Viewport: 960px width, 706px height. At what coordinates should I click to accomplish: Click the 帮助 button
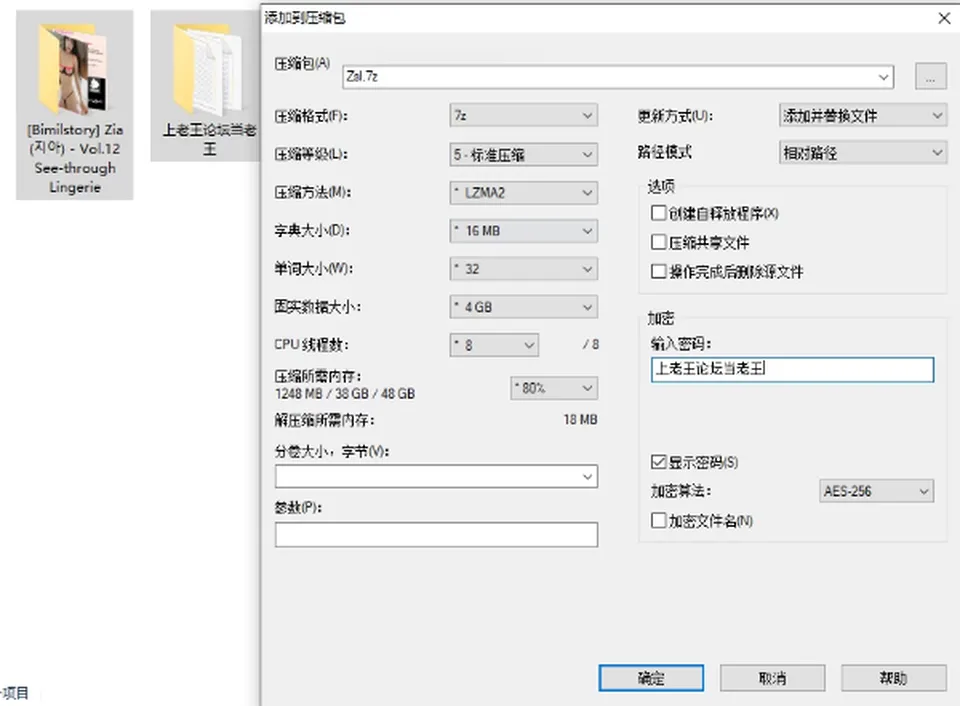pyautogui.click(x=893, y=678)
